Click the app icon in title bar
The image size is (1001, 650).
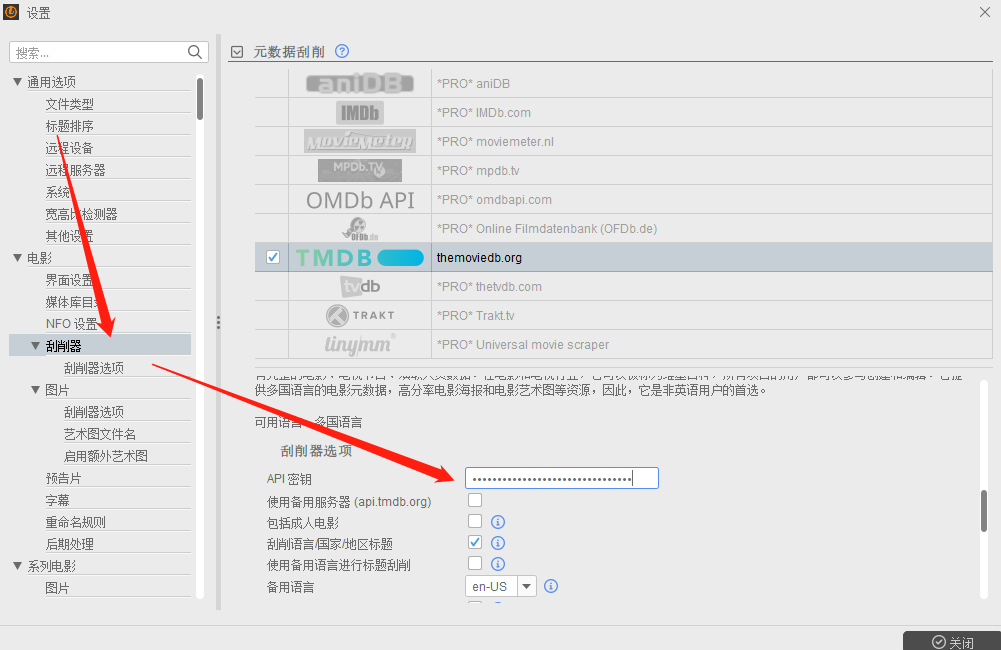pyautogui.click(x=11, y=12)
